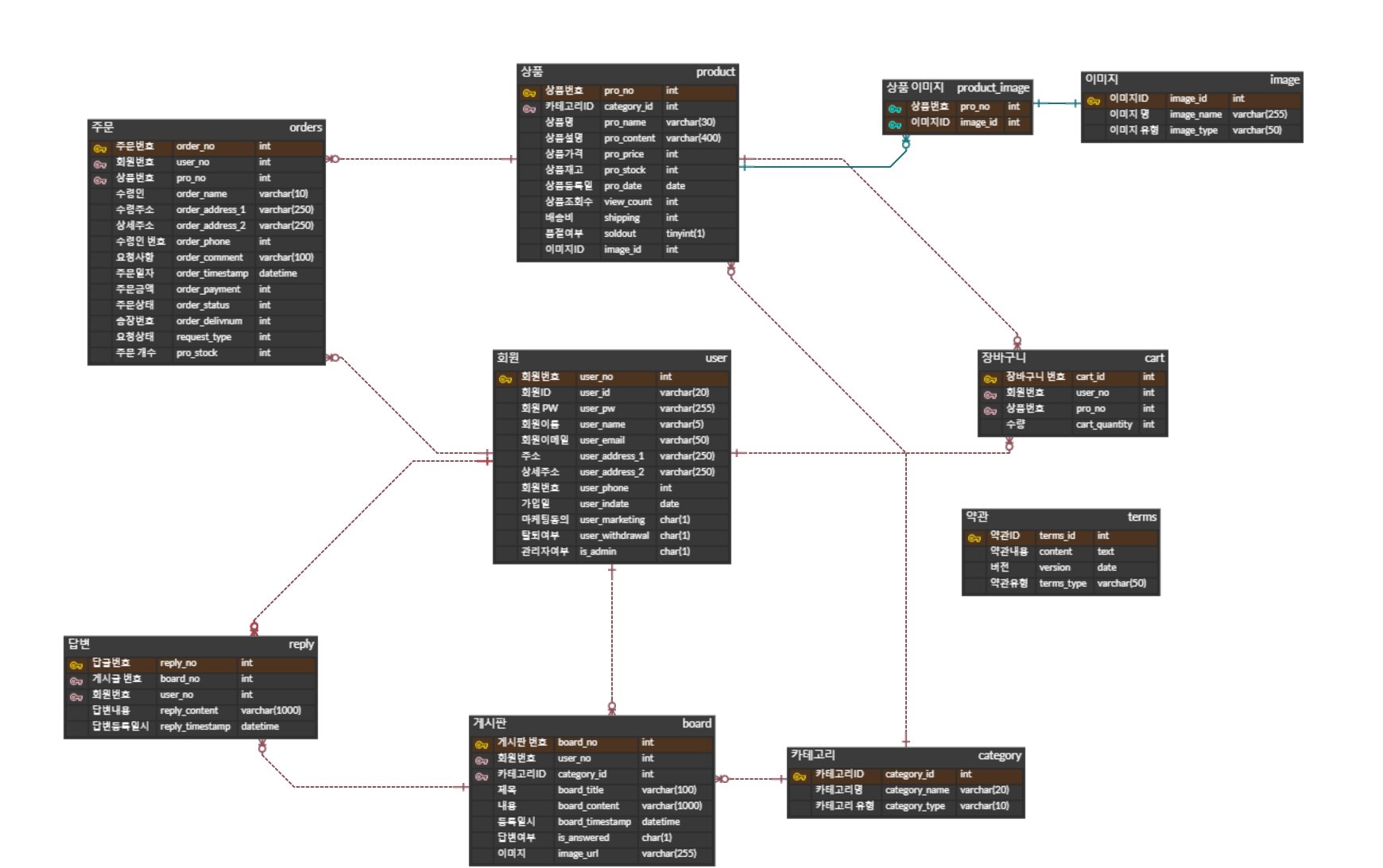Viewport: 1383px width, 868px height.
Task: Select the primary key icon beside terms_id
Action: (974, 537)
